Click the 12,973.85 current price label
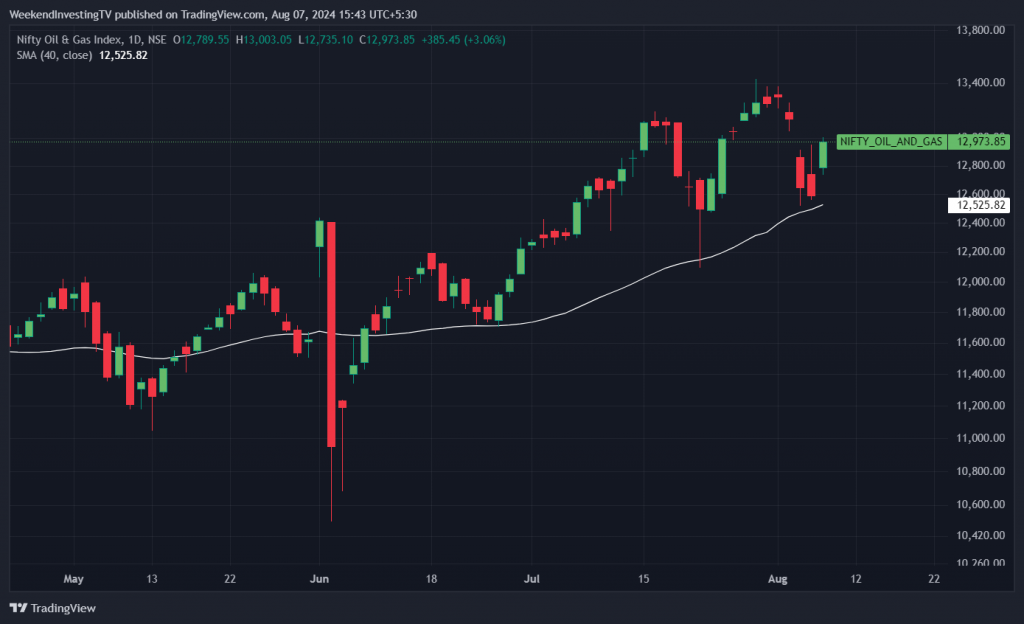This screenshot has height=624, width=1024. pos(980,142)
